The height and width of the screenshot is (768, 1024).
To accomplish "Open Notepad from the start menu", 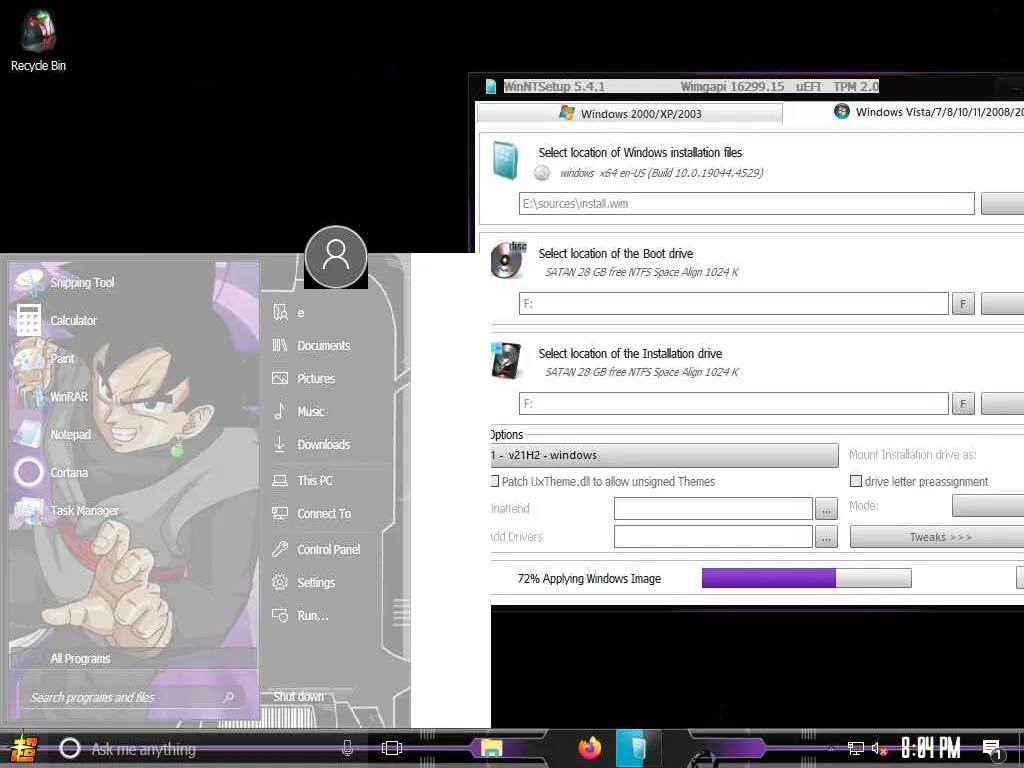I will point(54,434).
